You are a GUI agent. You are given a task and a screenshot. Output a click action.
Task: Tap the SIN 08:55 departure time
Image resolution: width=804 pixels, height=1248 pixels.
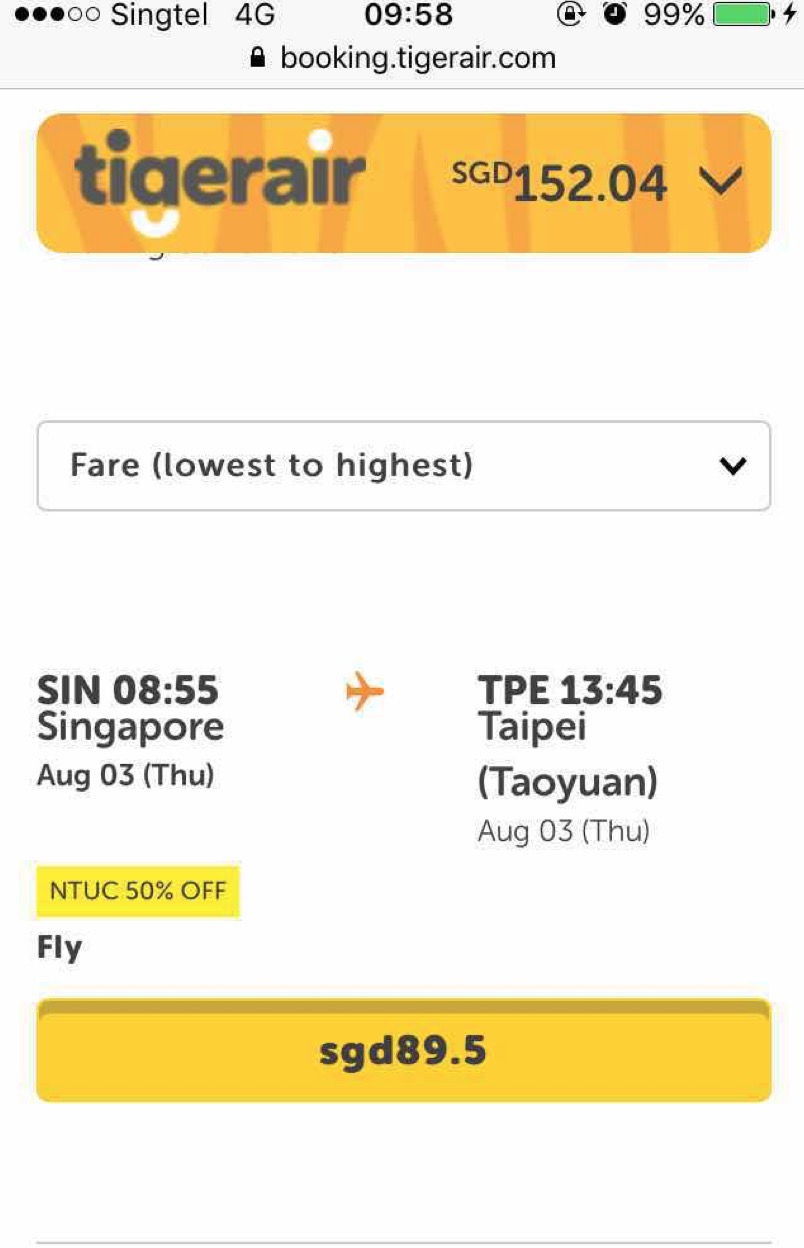coord(128,690)
